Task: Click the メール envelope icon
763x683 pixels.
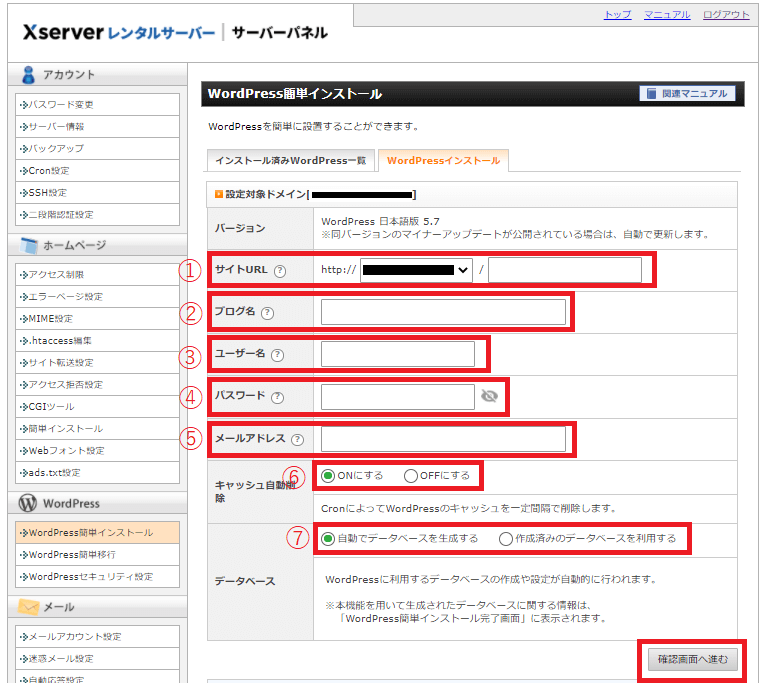Action: (x=29, y=607)
